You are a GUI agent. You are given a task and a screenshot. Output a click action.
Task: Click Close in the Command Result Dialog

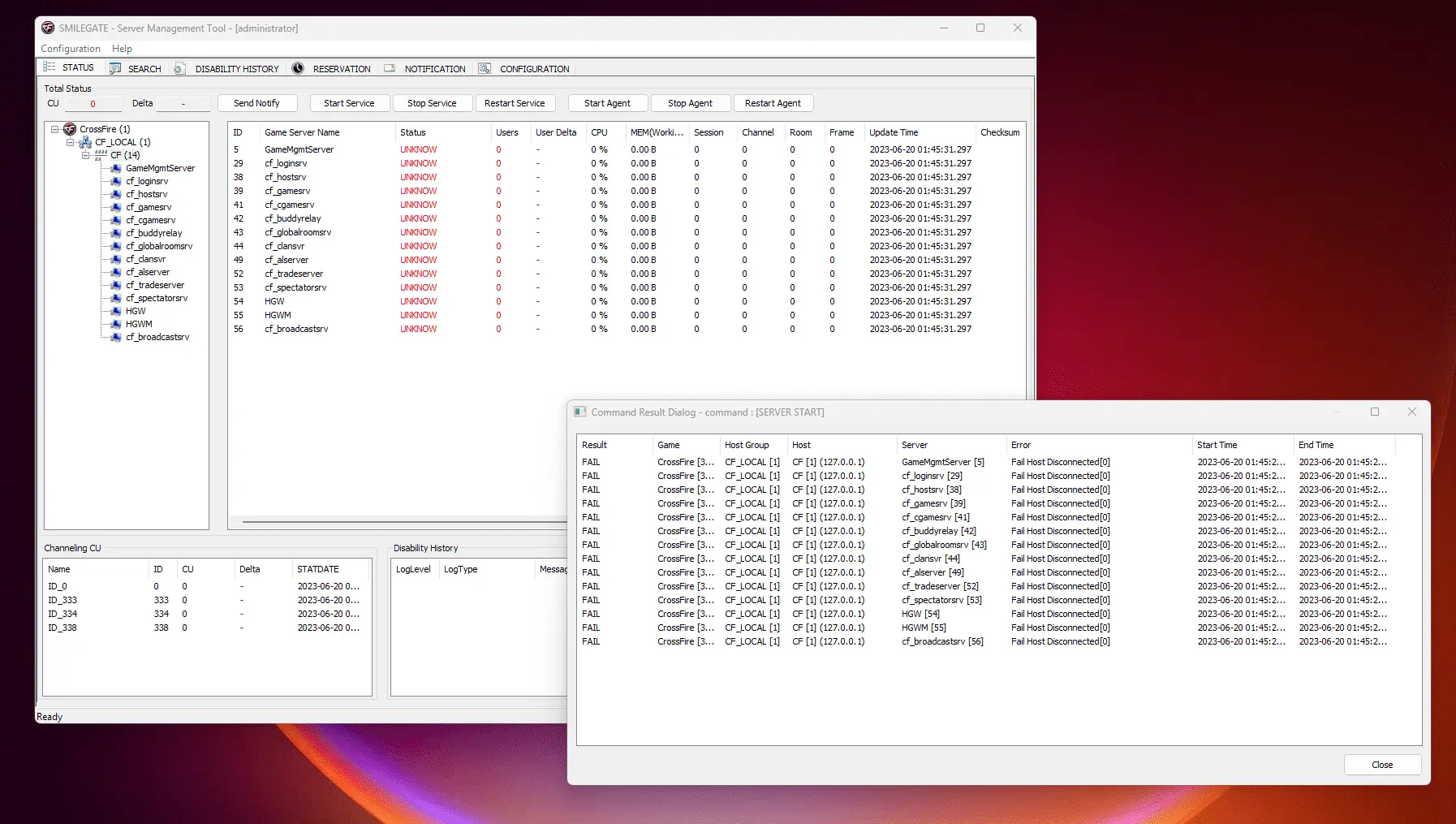click(x=1382, y=765)
